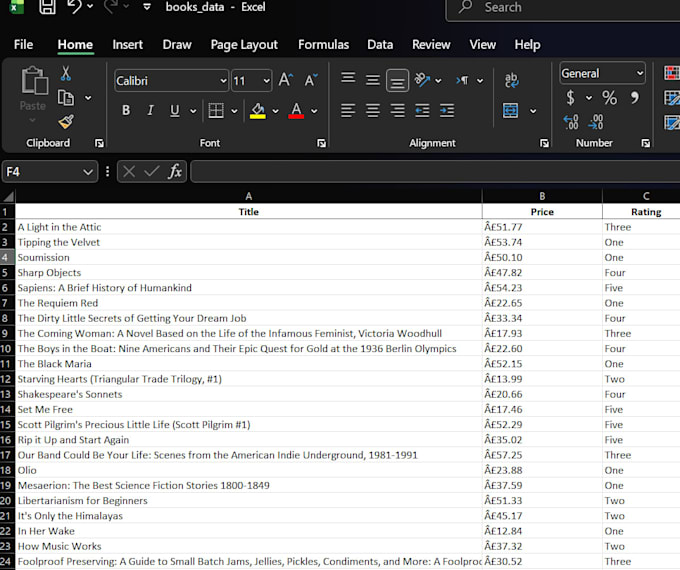
Task: Open the Help tab
Action: click(527, 45)
